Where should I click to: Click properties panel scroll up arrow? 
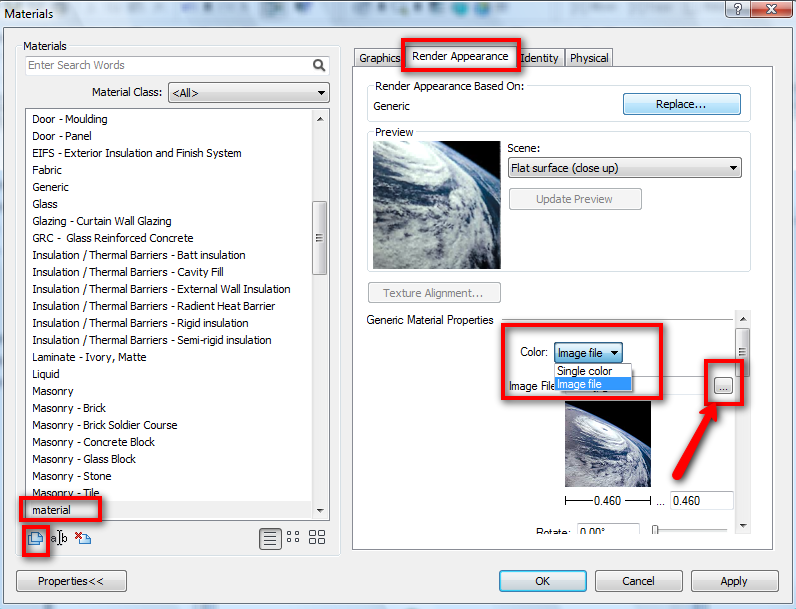click(x=743, y=319)
